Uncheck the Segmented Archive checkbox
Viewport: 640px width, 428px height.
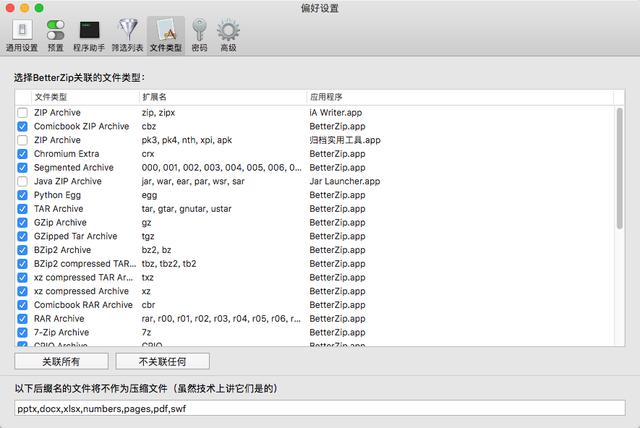[x=22, y=168]
